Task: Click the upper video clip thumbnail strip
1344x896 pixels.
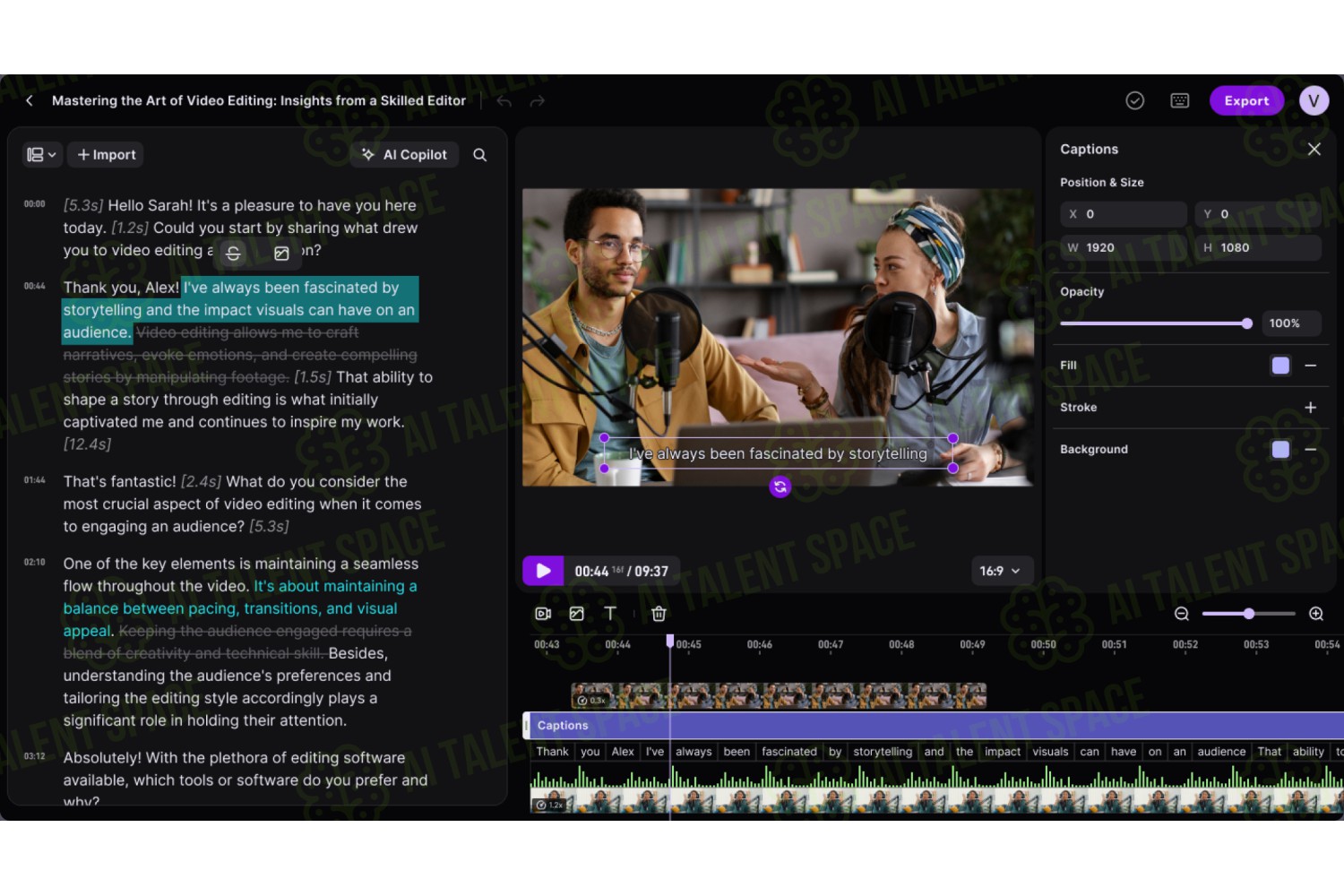Action: point(779,696)
